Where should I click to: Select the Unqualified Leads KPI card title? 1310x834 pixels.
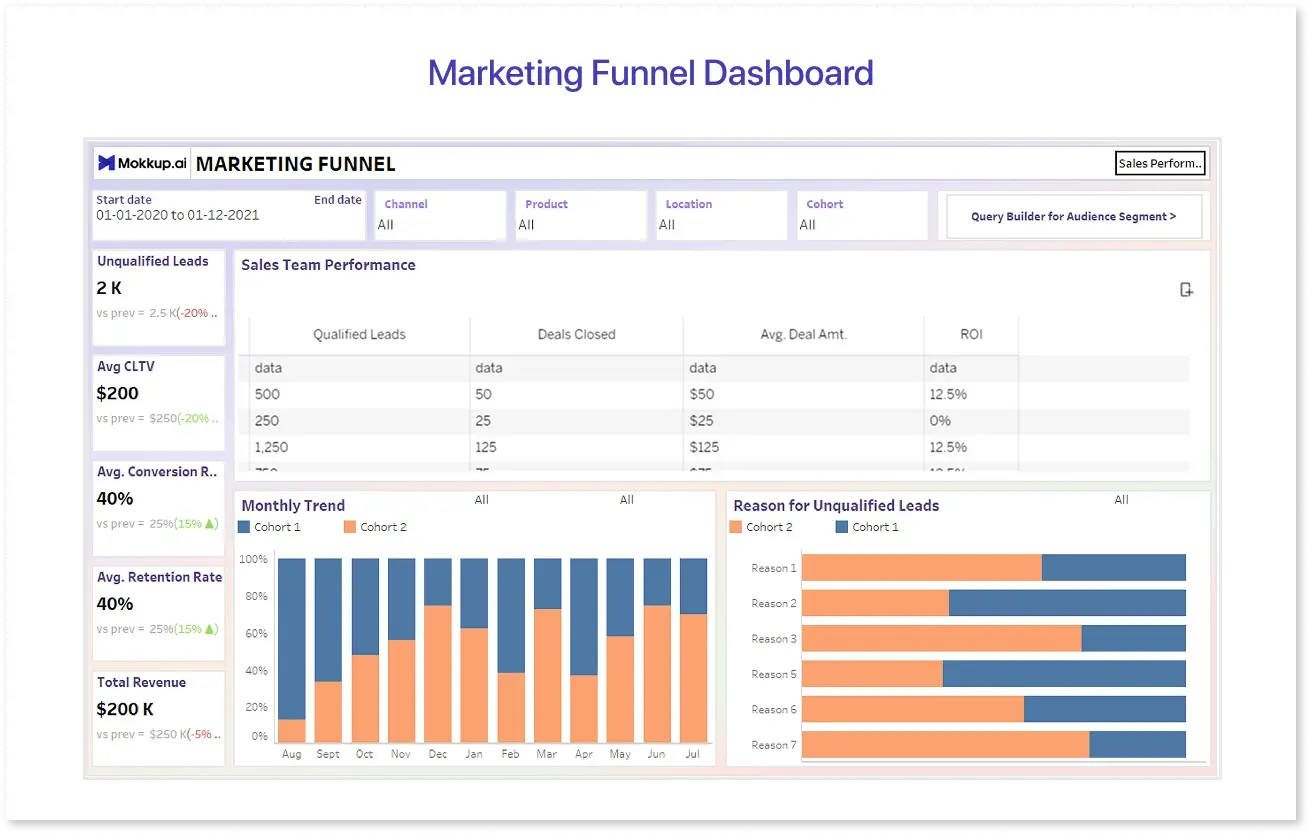click(x=153, y=261)
